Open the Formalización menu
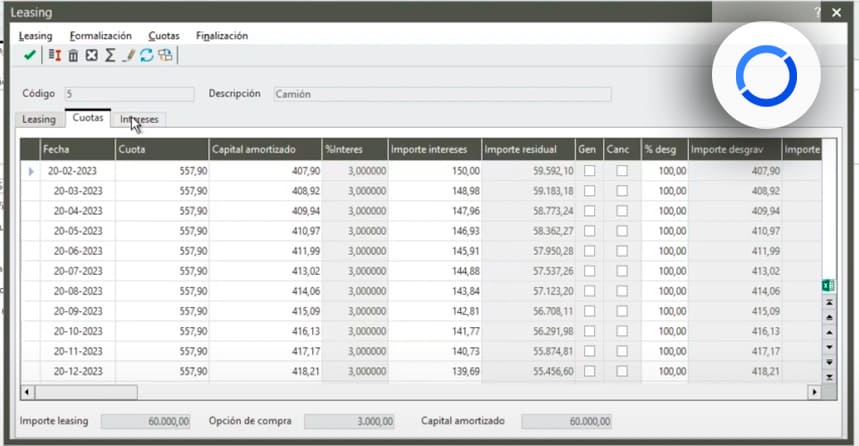This screenshot has width=859, height=446. click(x=101, y=36)
